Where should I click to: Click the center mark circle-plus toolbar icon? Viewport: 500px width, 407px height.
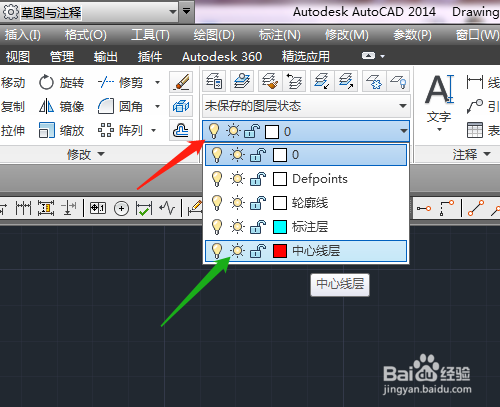(x=121, y=209)
